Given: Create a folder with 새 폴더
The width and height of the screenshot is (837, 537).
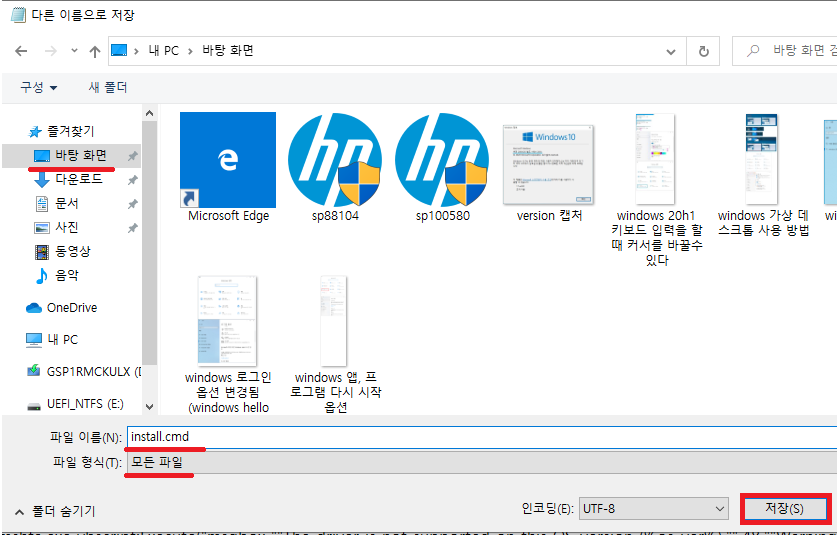Looking at the screenshot, I should (108, 87).
